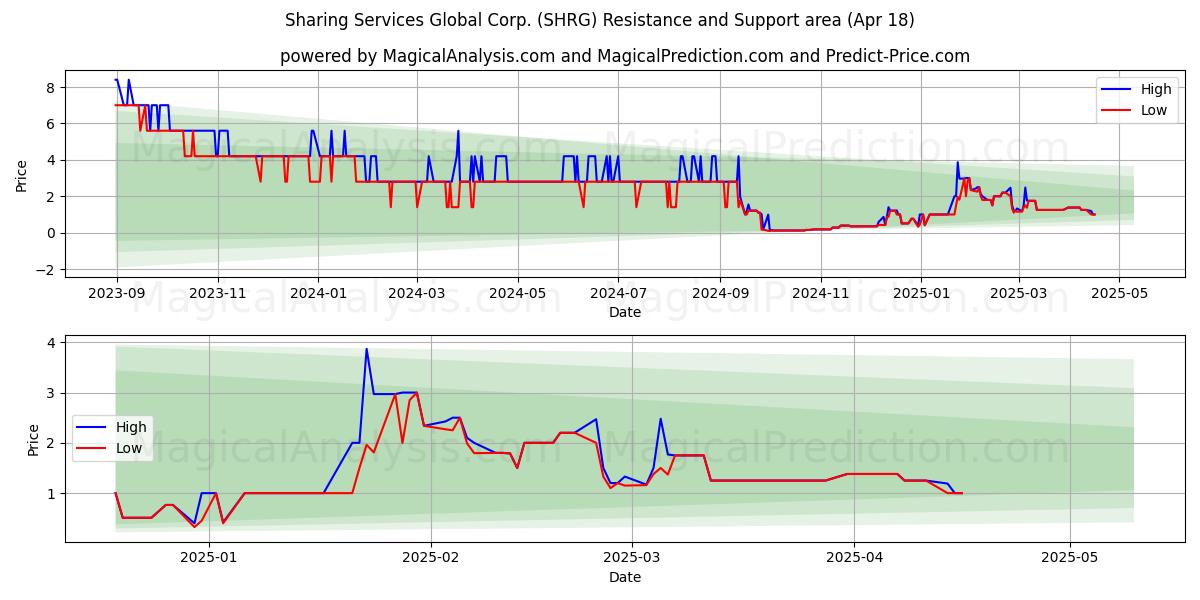Click the 2024-03 x-axis label
Viewport: 1200px width, 600px height.
point(416,296)
